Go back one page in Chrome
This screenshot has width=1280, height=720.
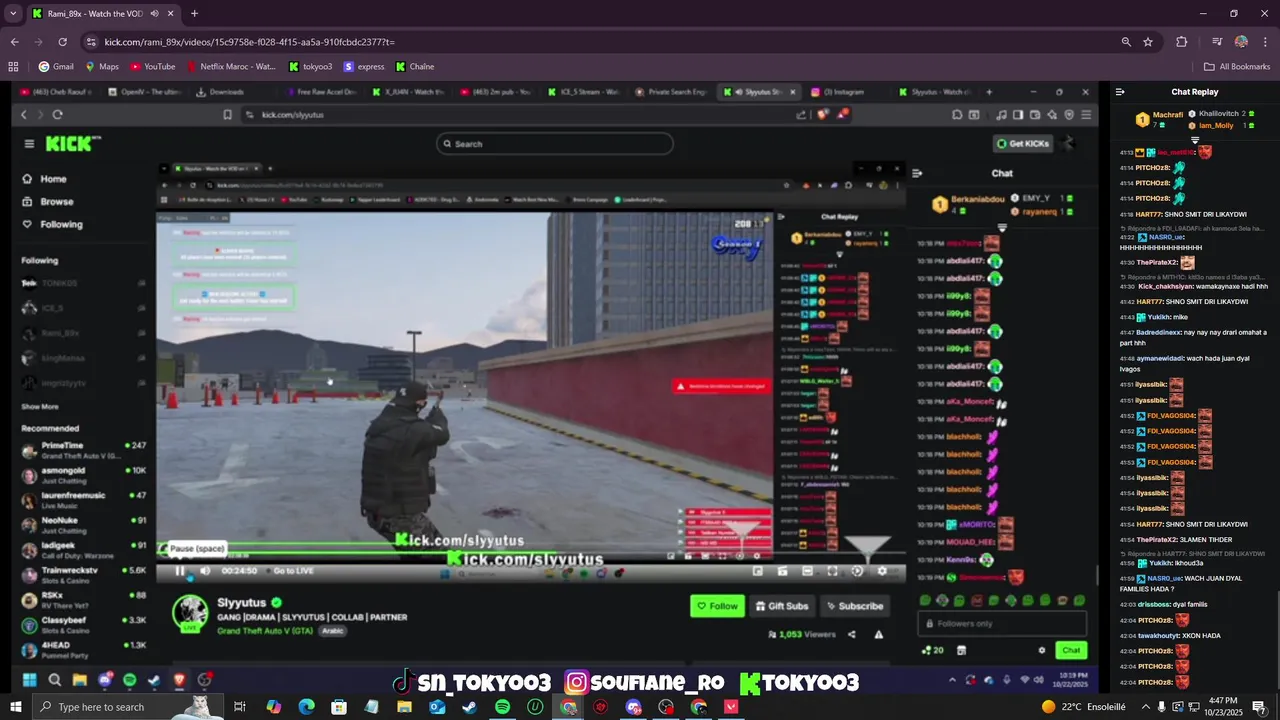[x=14, y=42]
